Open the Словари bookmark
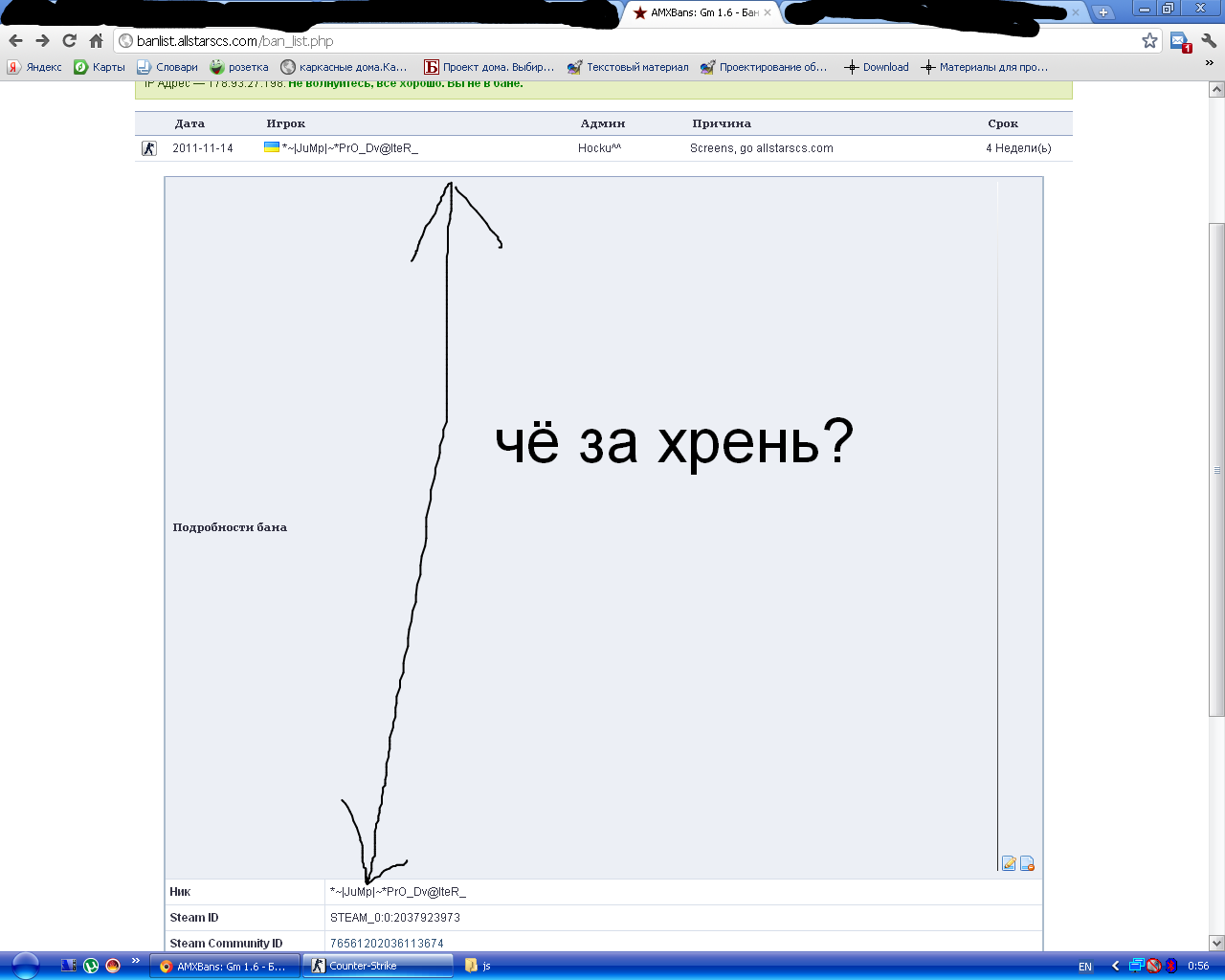Image resolution: width=1225 pixels, height=980 pixels. pos(167,67)
